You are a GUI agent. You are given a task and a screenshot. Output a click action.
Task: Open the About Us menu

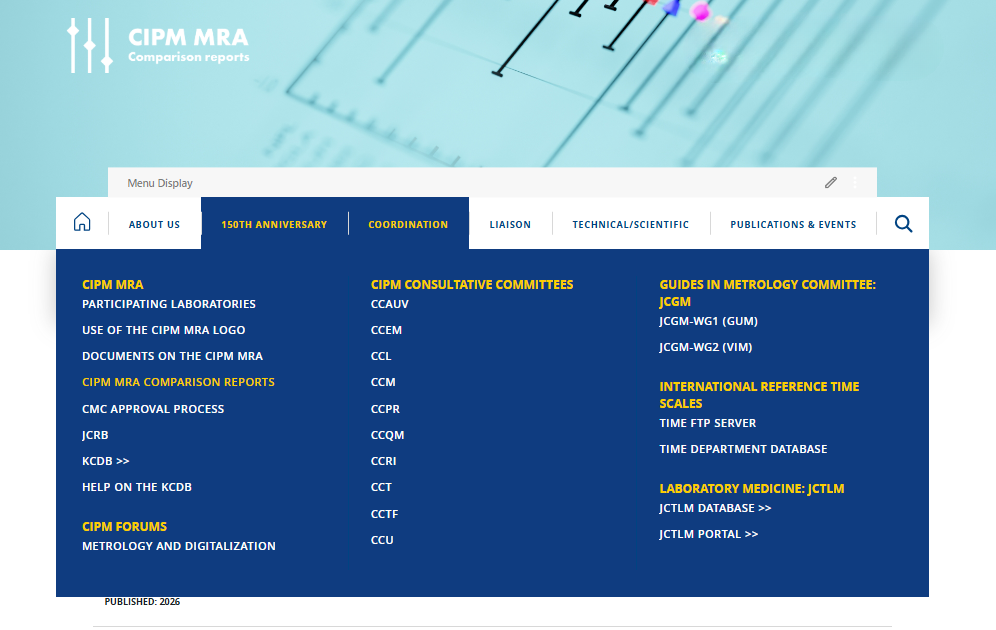pyautogui.click(x=154, y=225)
